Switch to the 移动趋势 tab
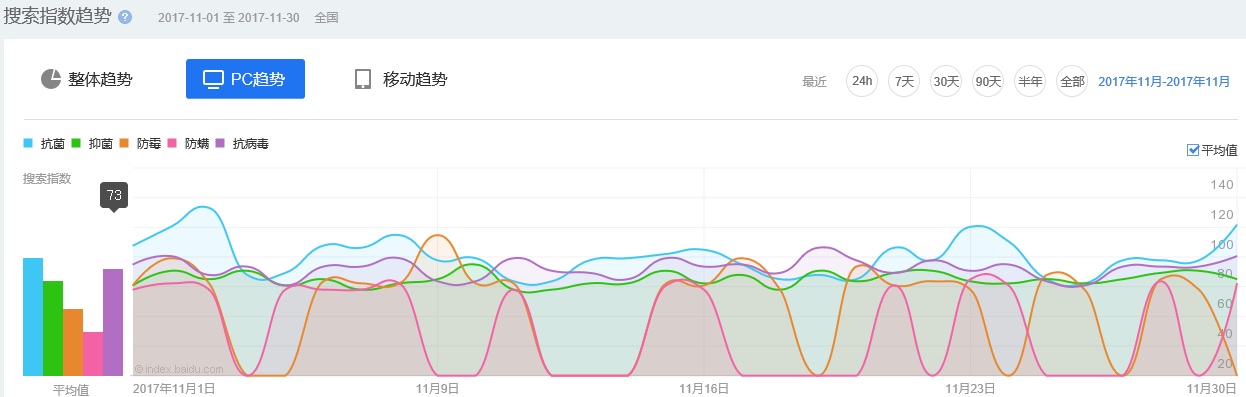1246x397 pixels. pyautogui.click(x=400, y=79)
